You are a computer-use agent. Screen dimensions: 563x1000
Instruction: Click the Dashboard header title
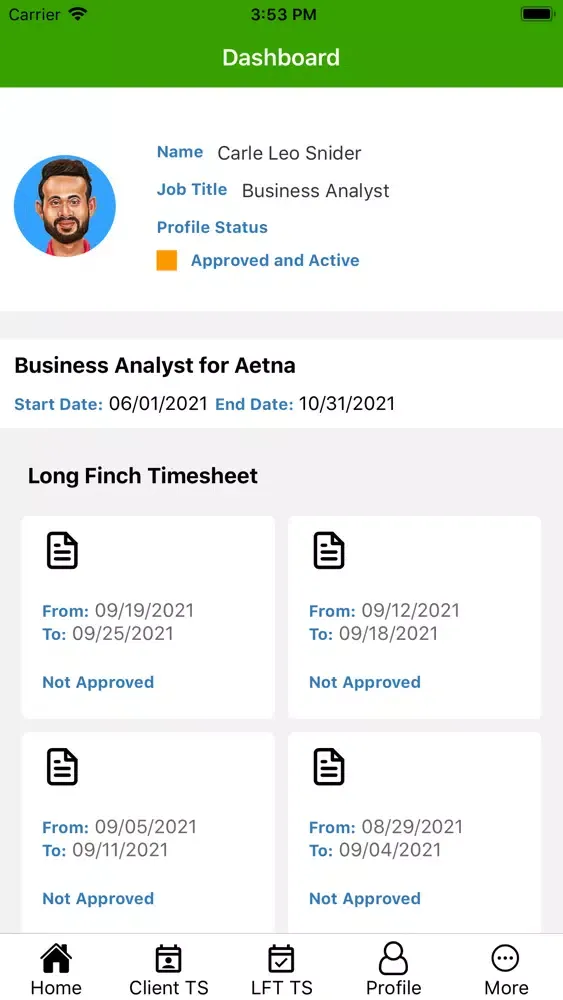281,57
